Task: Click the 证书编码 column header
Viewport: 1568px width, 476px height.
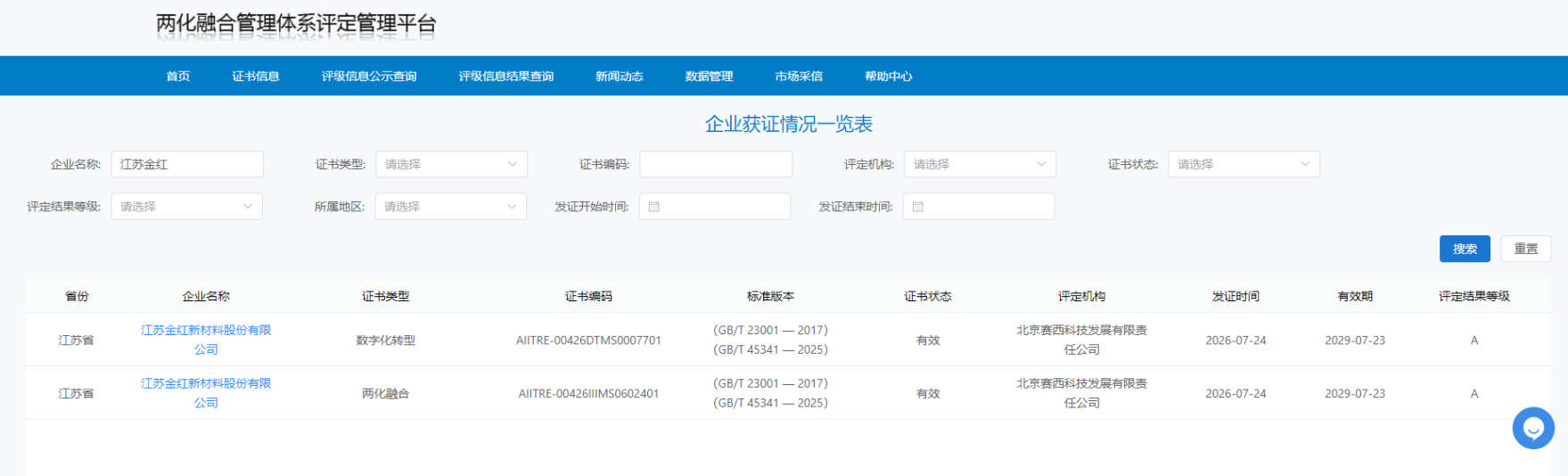Action: (588, 296)
